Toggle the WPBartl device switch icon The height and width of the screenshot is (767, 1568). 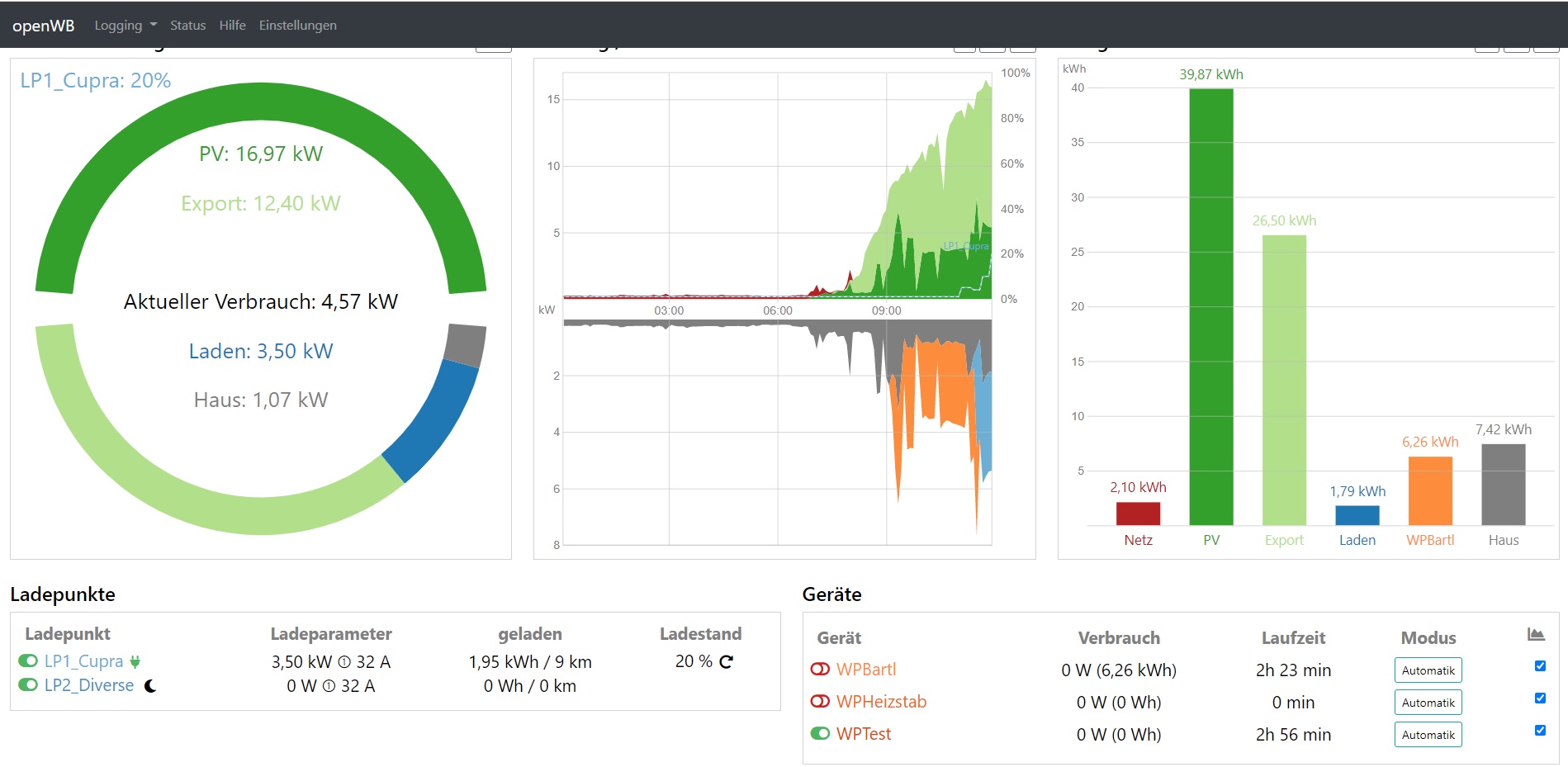[x=820, y=670]
